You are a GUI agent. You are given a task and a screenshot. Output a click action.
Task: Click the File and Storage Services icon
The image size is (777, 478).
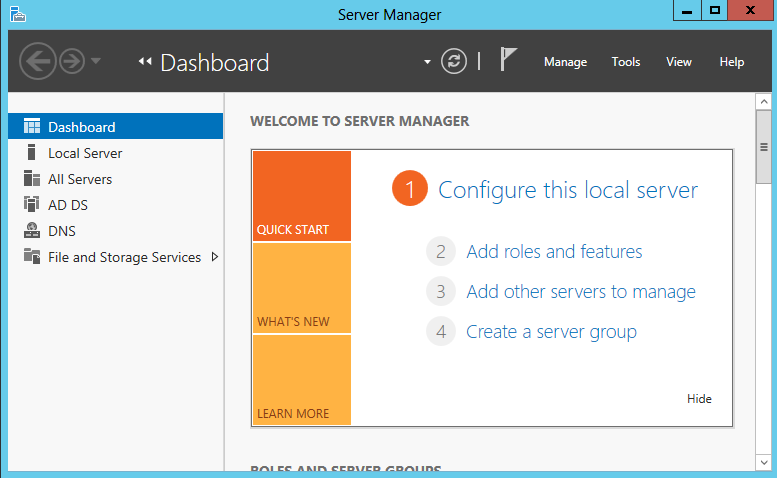(32, 256)
